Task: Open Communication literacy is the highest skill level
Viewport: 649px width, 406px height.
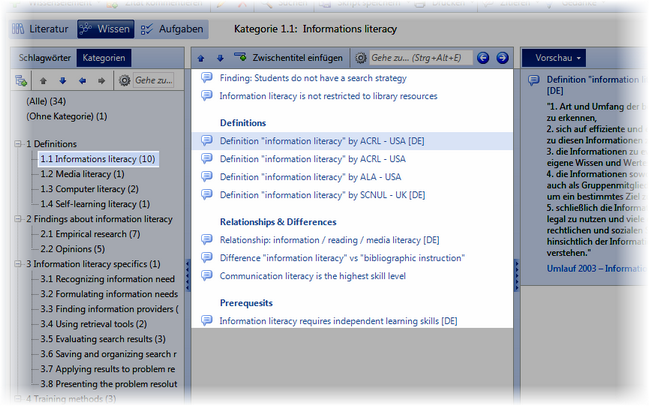Action: click(x=312, y=276)
